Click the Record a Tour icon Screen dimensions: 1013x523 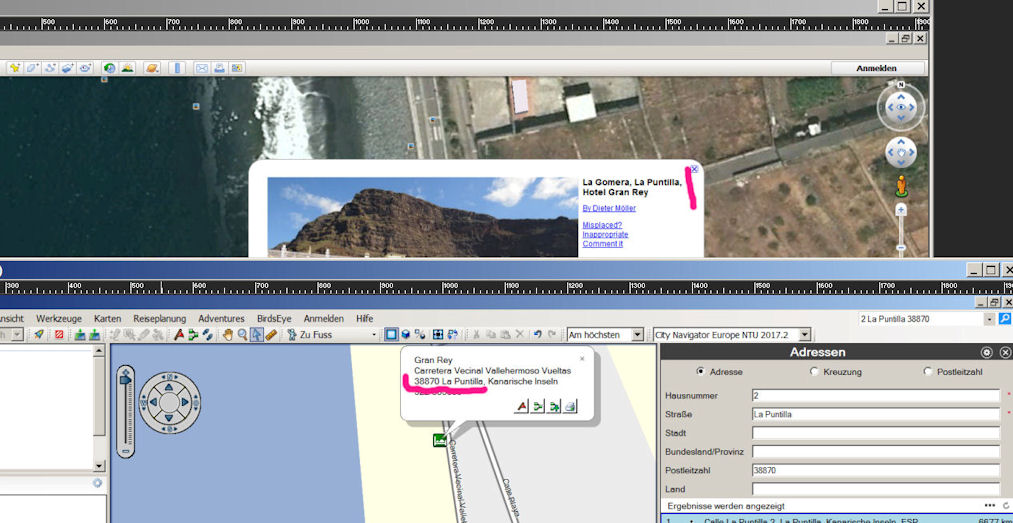(x=85, y=68)
